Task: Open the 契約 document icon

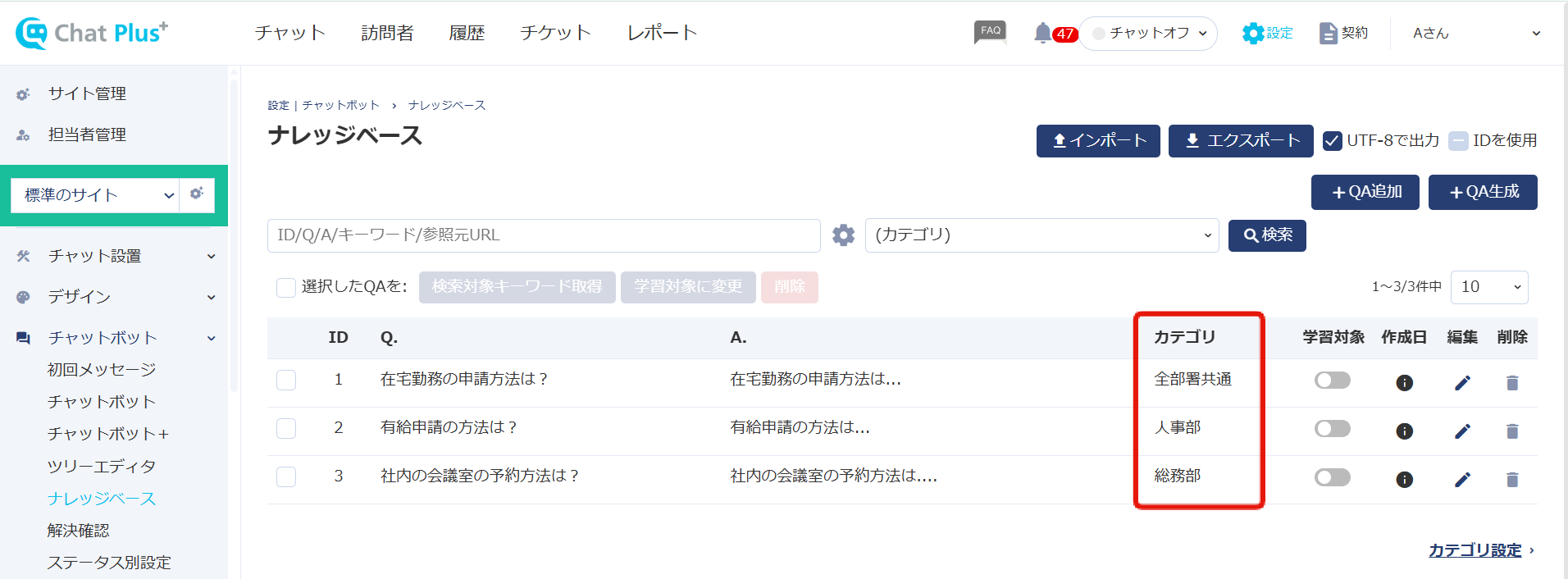Action: point(1328,33)
